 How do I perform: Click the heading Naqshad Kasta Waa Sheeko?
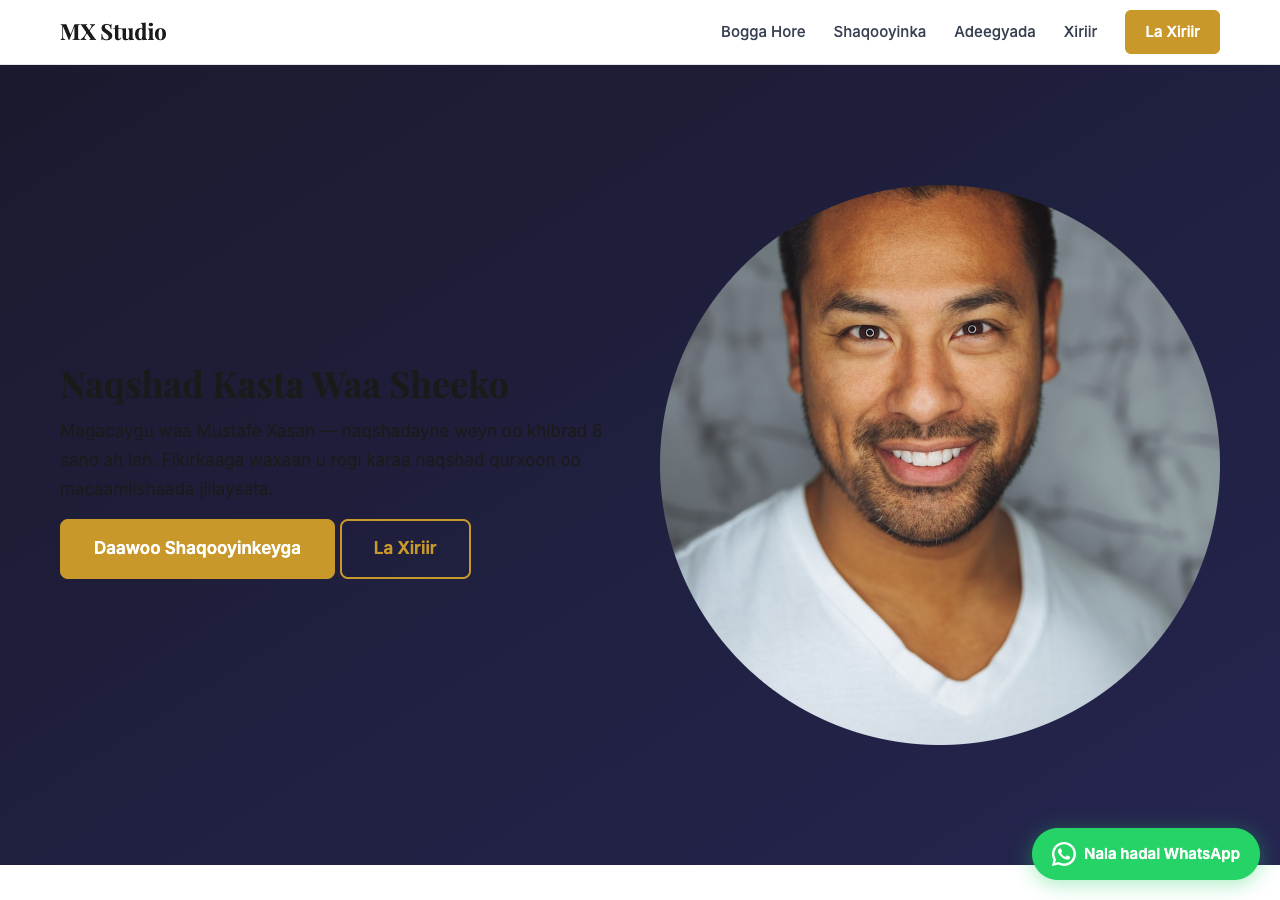(284, 384)
